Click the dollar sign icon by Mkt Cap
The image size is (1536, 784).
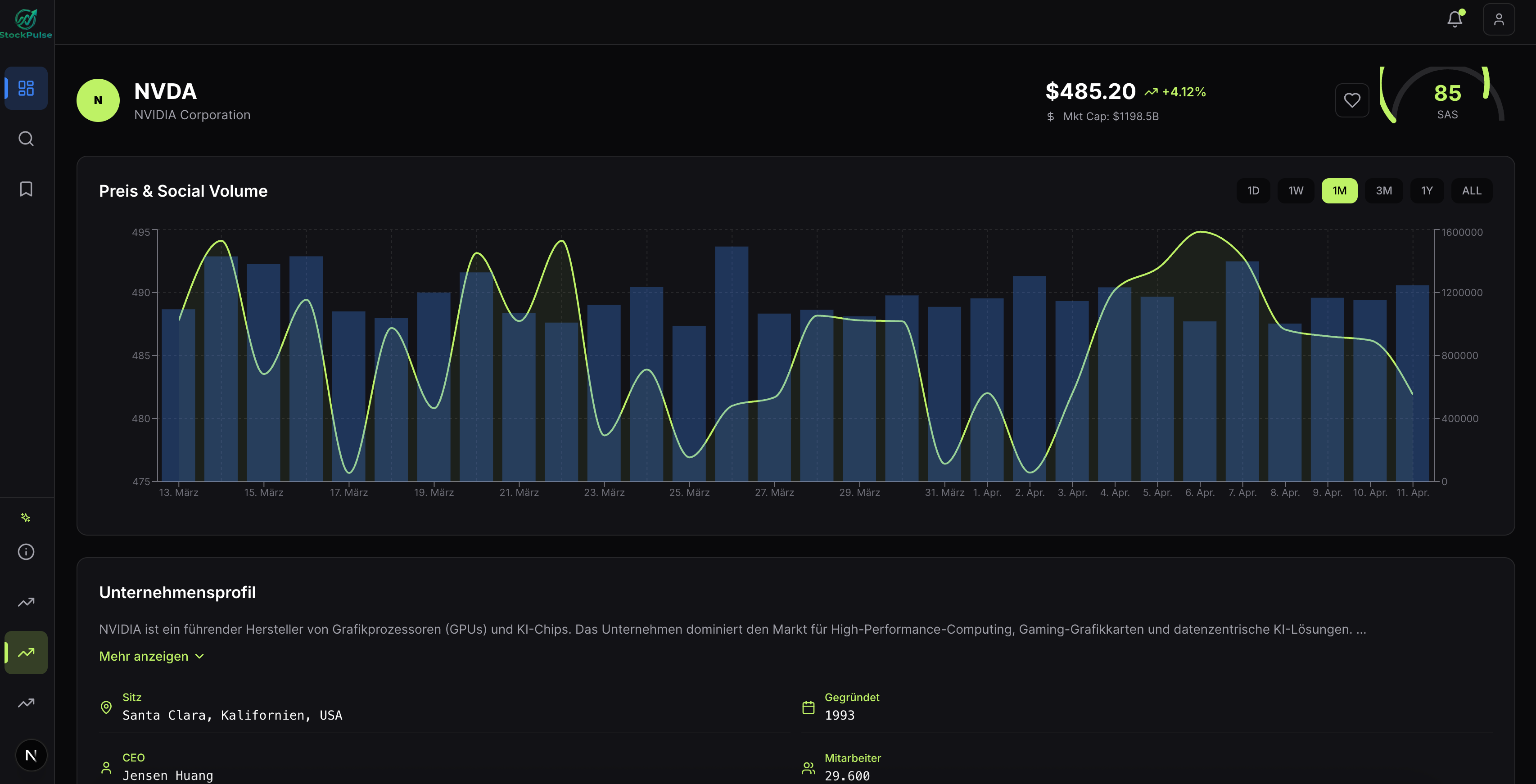click(1051, 116)
